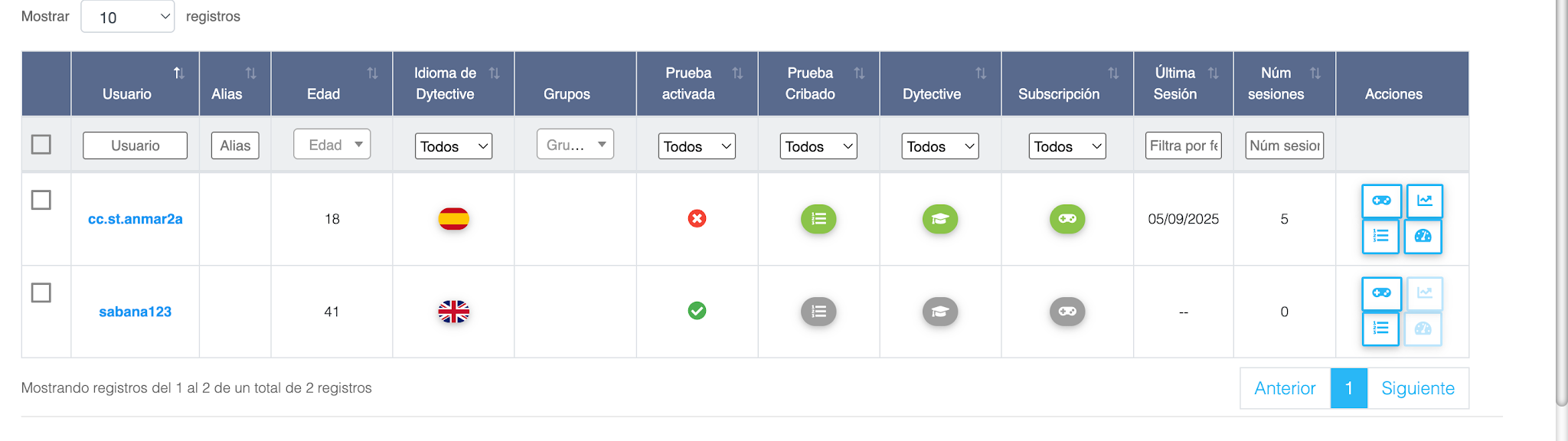1568x441 pixels.
Task: Click red Prueba activada cross icon
Action: [697, 219]
